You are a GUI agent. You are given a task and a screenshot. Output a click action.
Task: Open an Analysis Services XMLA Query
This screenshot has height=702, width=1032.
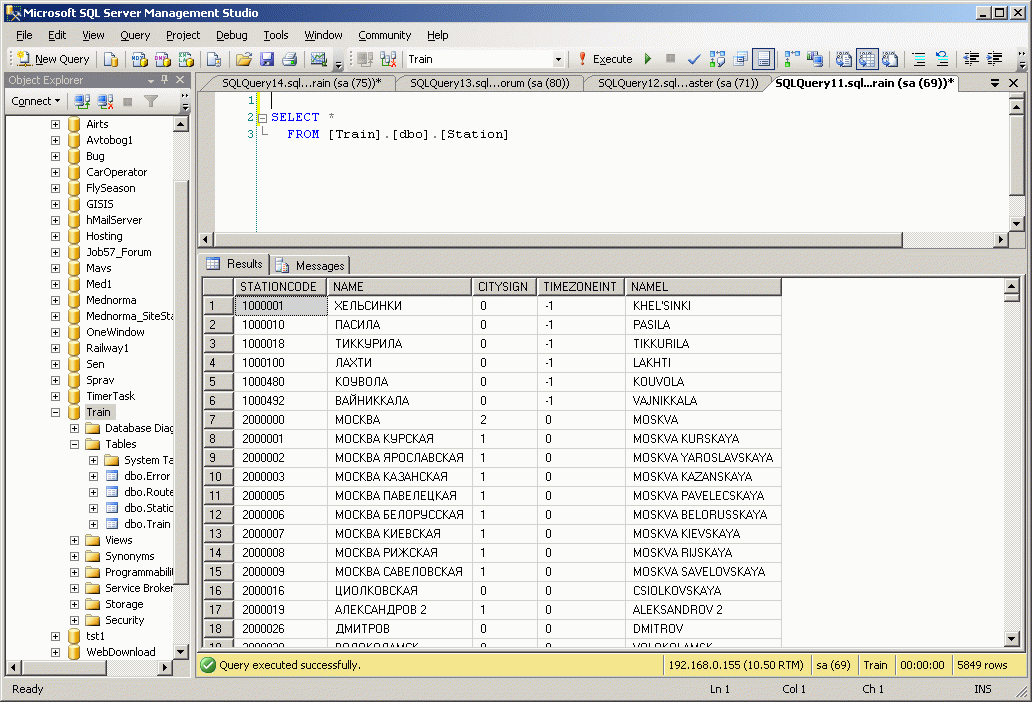coord(186,59)
